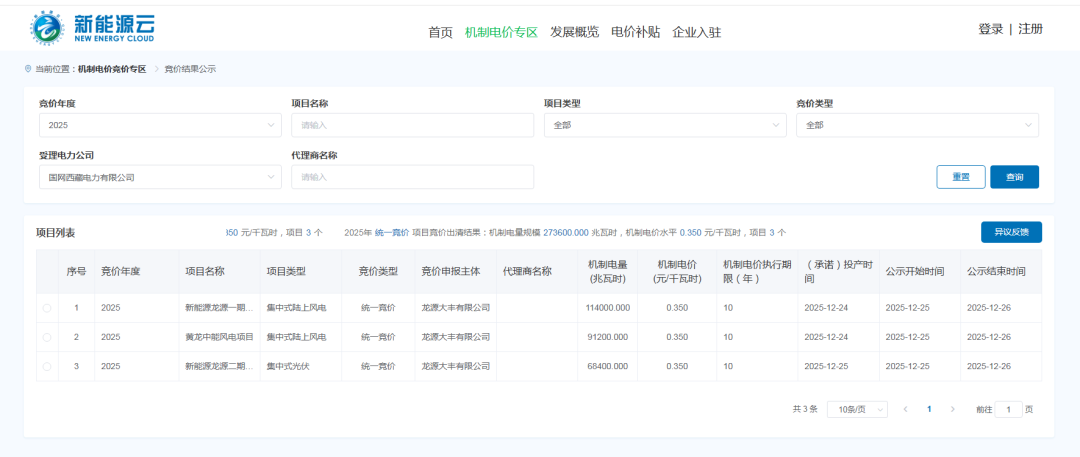Select radio button for row 1
The image size is (1080, 457).
click(47, 308)
